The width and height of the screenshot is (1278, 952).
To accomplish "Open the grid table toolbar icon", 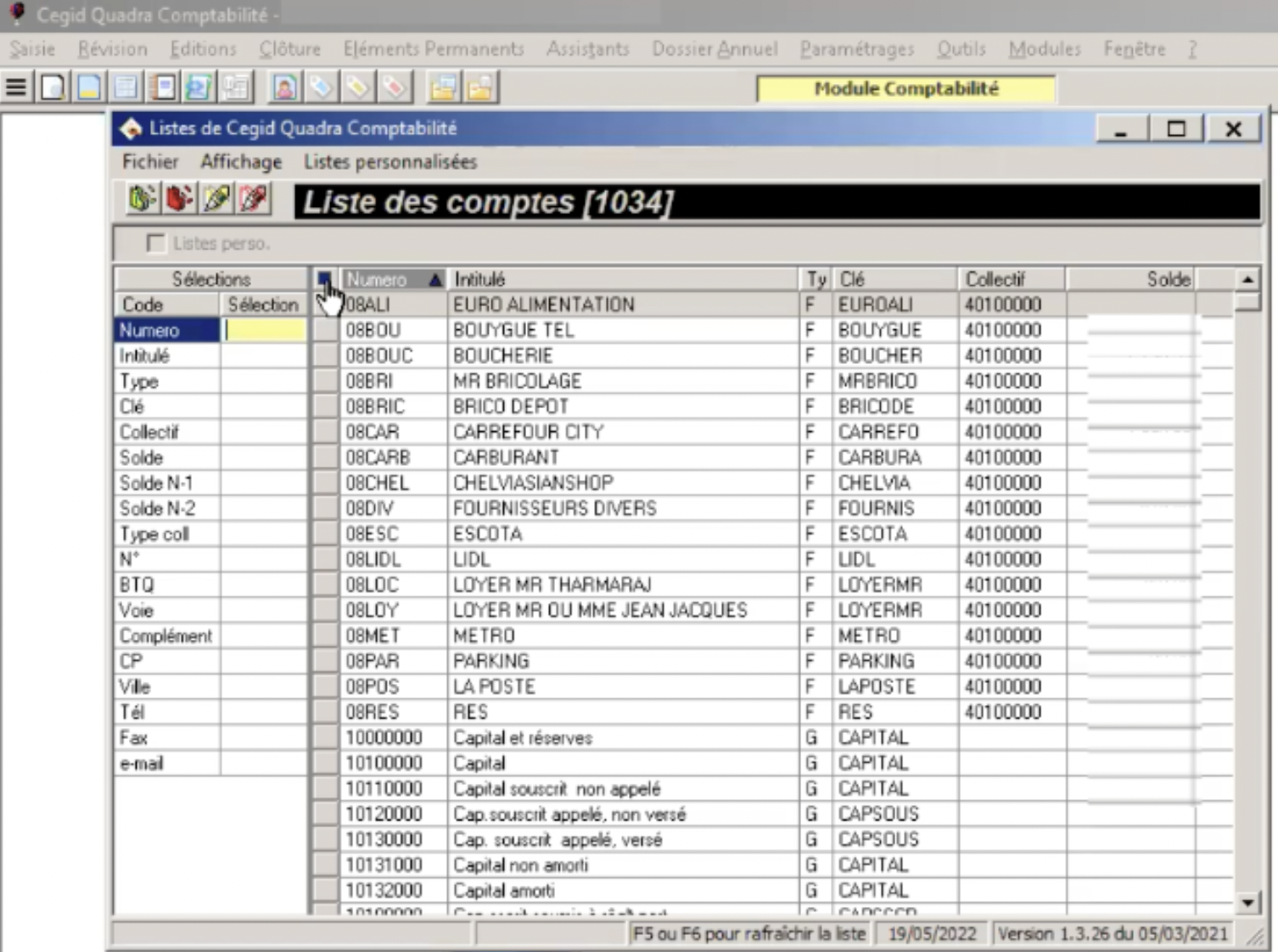I will (126, 87).
